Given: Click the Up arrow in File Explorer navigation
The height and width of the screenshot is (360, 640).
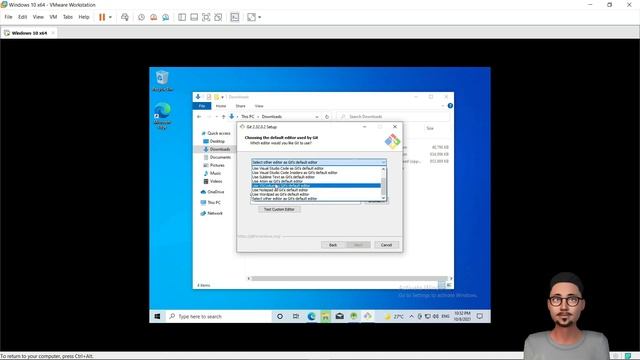Looking at the screenshot, I should pyautogui.click(x=223, y=117).
